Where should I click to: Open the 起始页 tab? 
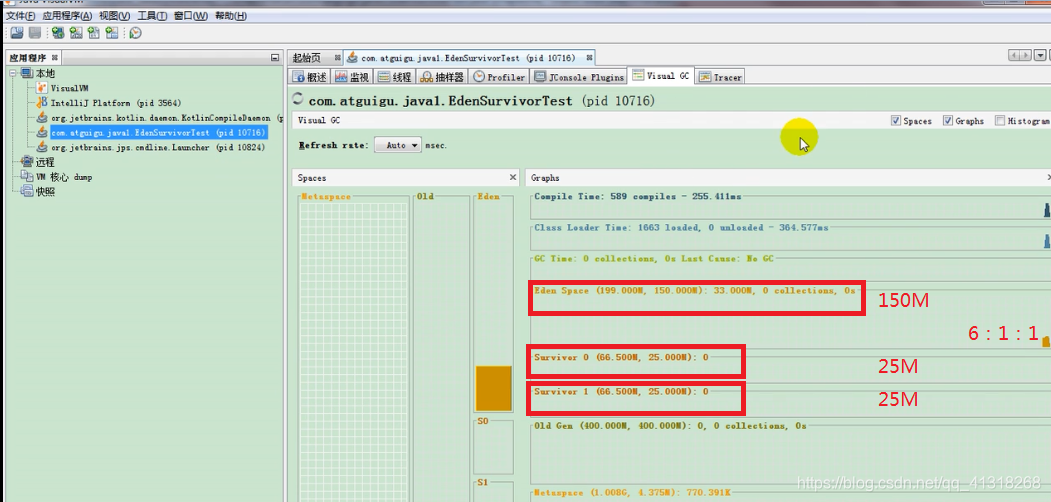(x=307, y=58)
